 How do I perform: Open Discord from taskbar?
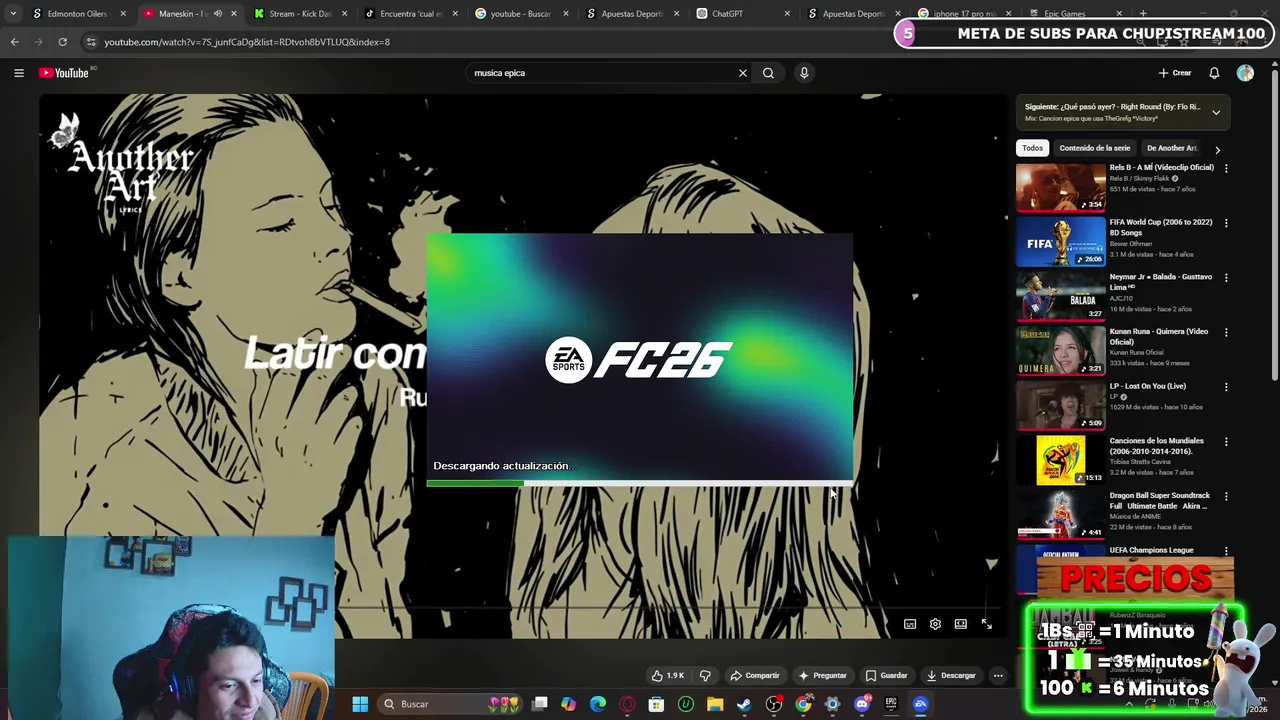tap(862, 704)
